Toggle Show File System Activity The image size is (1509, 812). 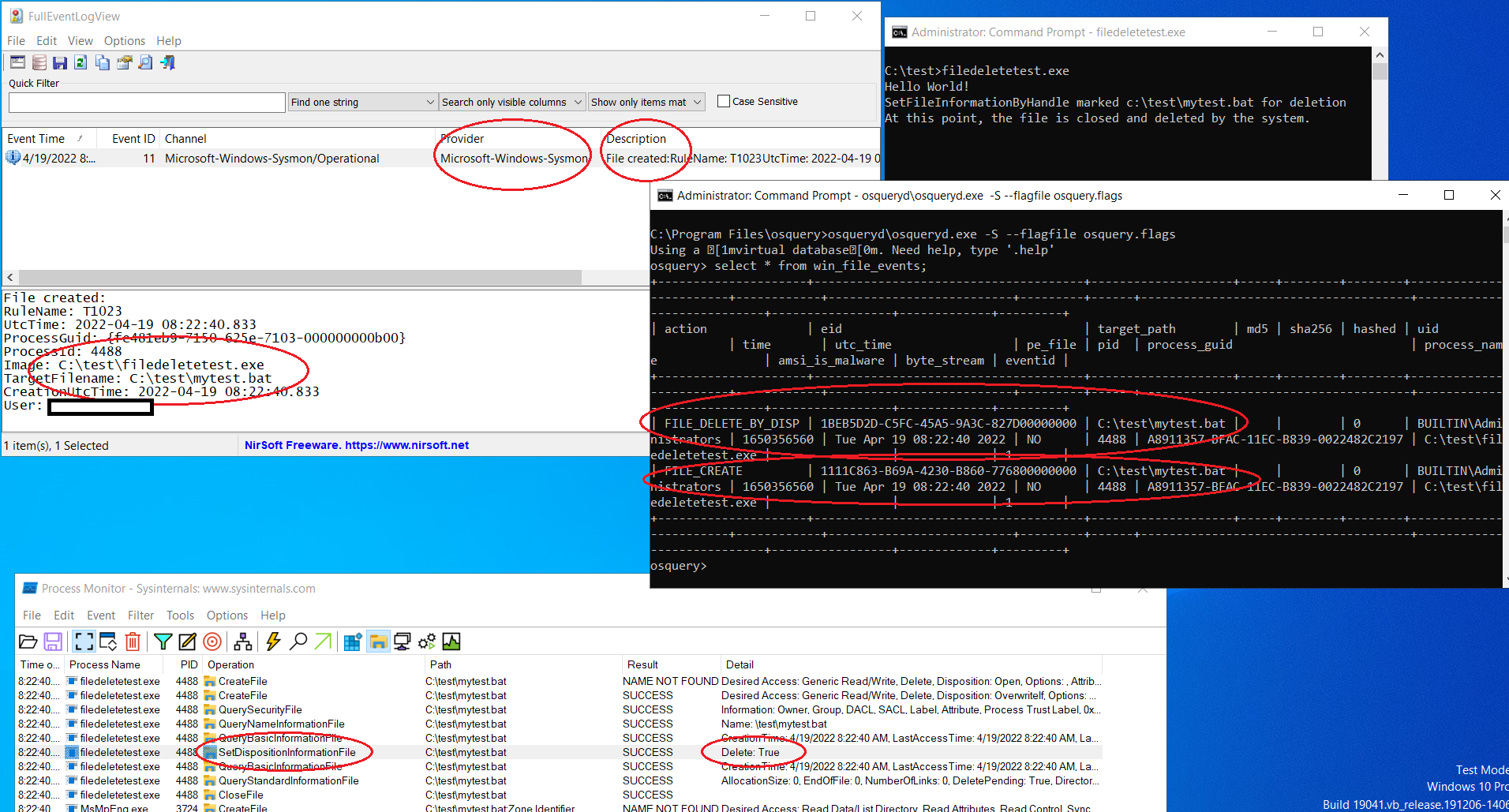(x=378, y=642)
